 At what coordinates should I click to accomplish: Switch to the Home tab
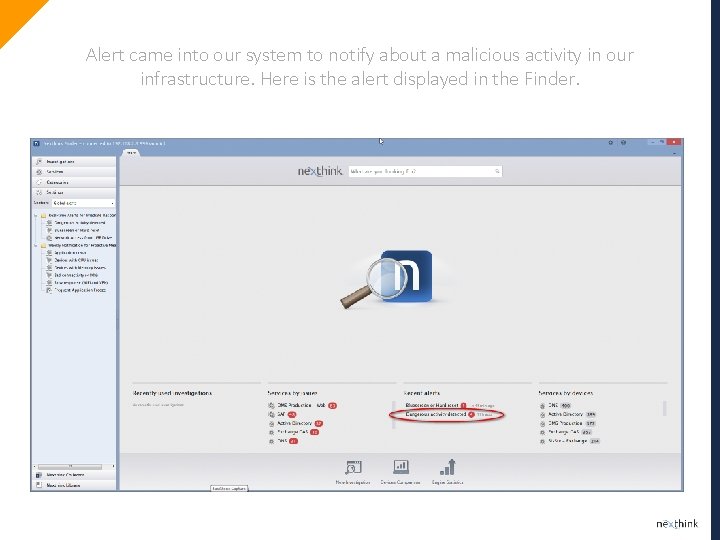[131, 152]
